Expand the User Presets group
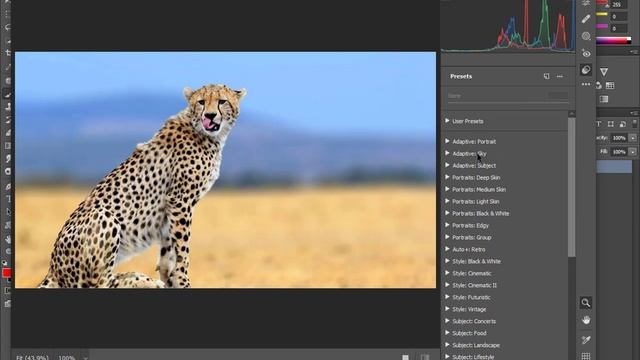This screenshot has width=640, height=360. [x=447, y=121]
